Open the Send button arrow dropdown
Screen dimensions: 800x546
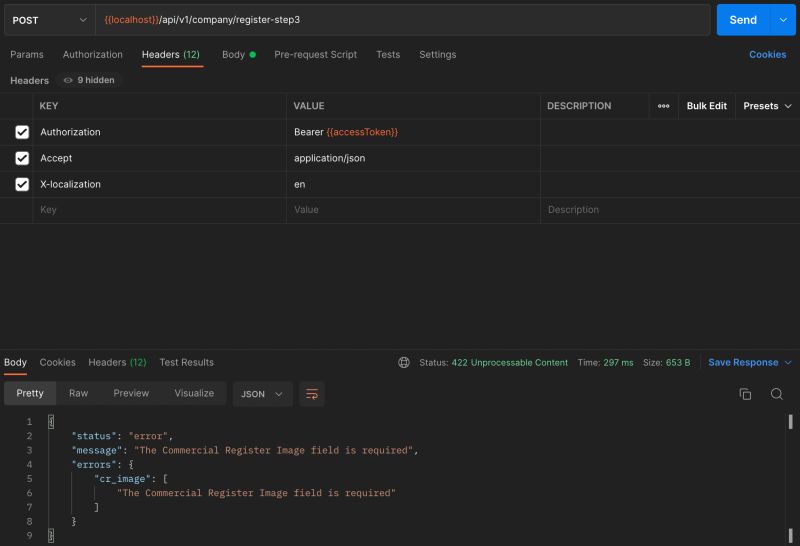tap(783, 20)
